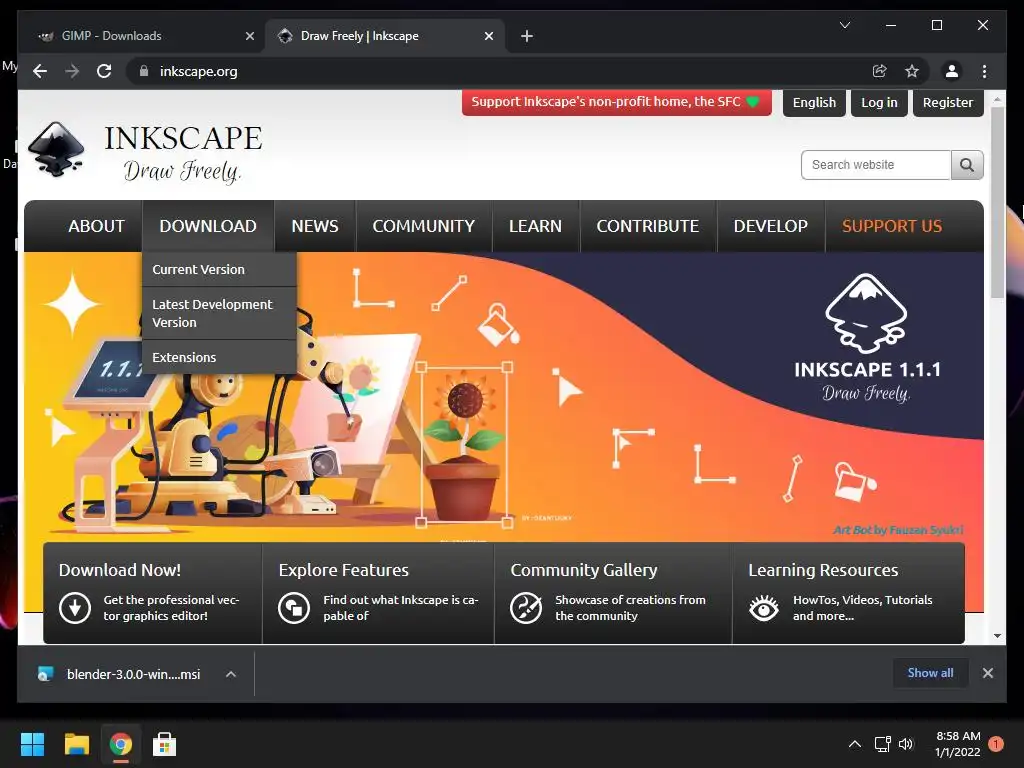Click Show all downloads
Image resolution: width=1024 pixels, height=768 pixels.
[930, 673]
